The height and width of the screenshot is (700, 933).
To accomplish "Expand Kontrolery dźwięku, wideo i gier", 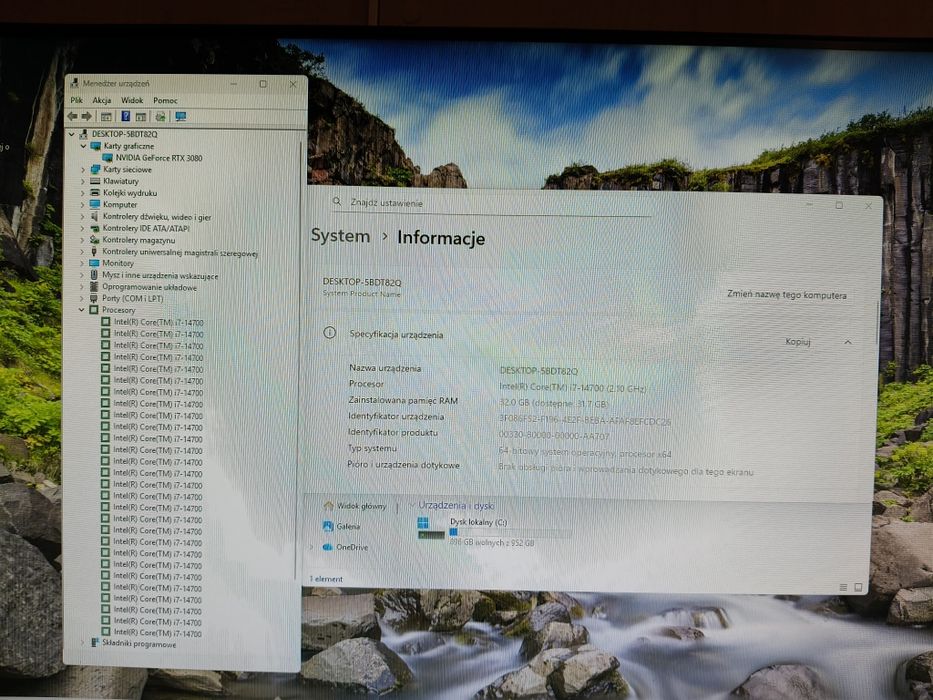I will (x=82, y=217).
